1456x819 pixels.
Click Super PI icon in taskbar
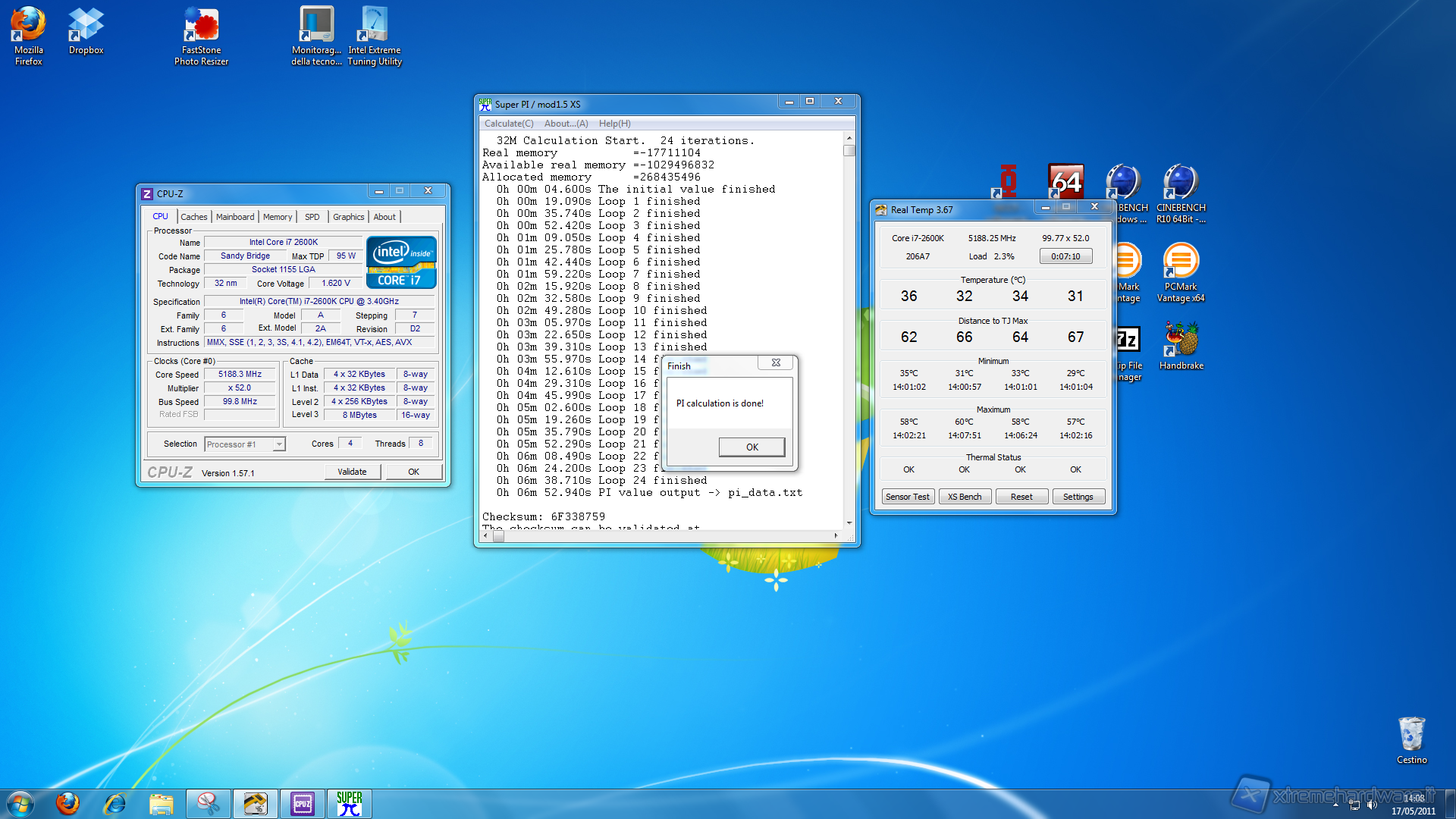(349, 803)
